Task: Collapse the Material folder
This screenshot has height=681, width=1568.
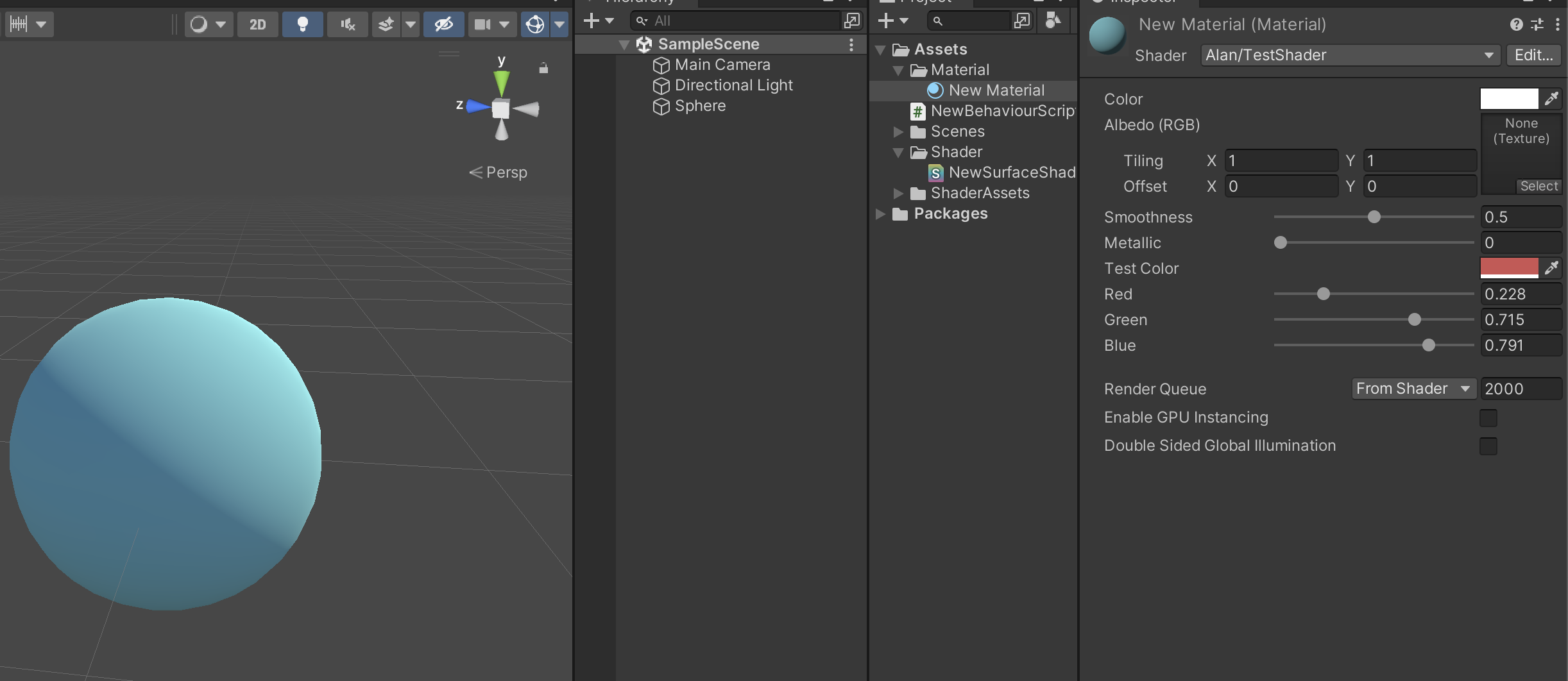Action: (x=898, y=70)
